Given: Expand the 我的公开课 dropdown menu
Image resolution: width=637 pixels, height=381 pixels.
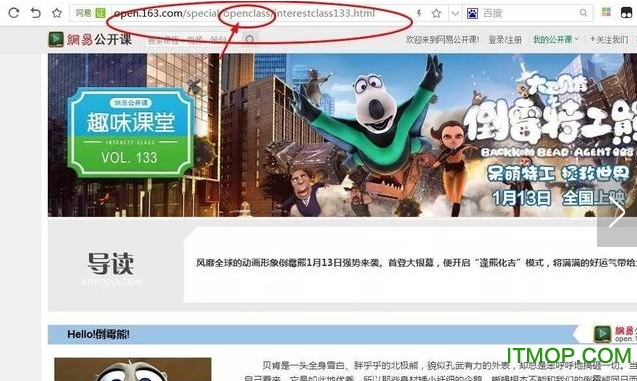Looking at the screenshot, I should point(555,40).
